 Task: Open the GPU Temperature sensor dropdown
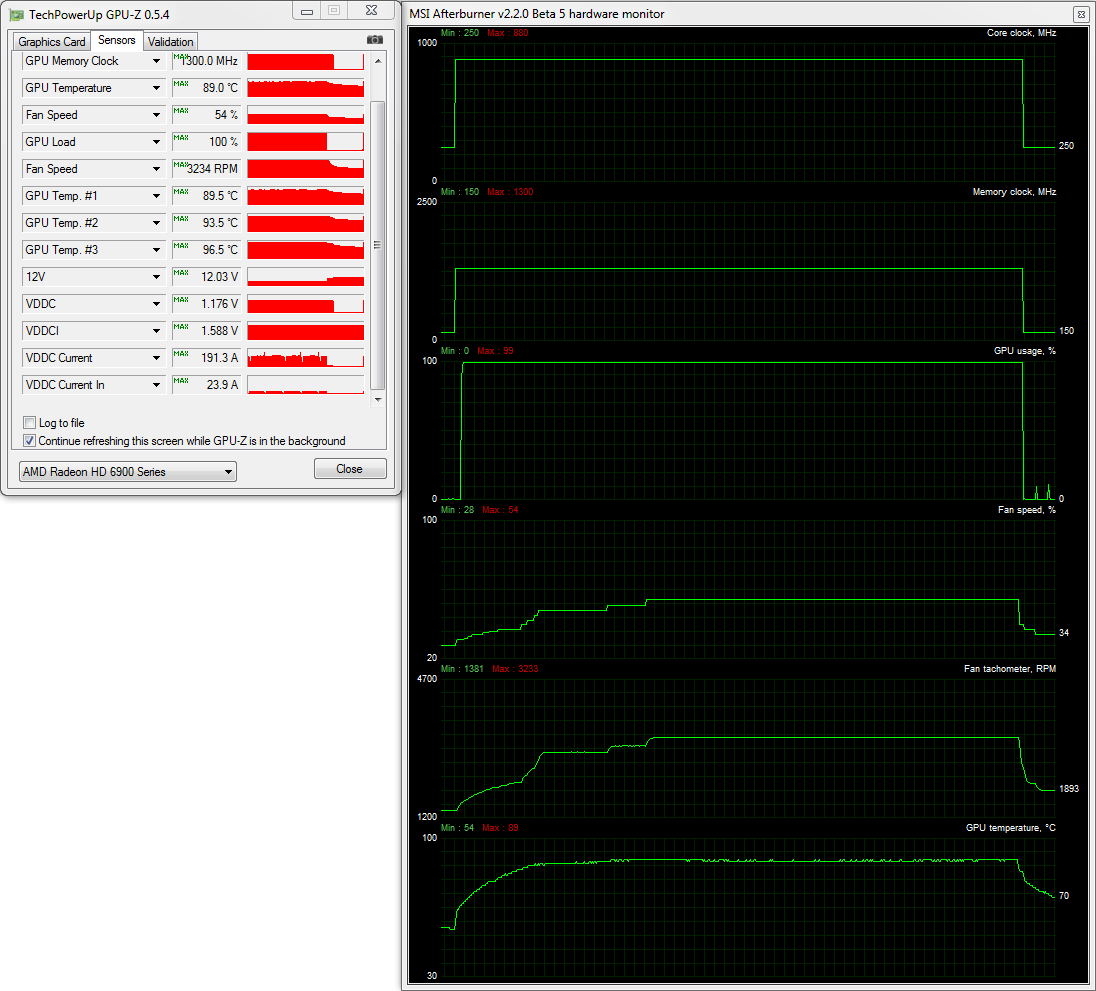(x=156, y=88)
